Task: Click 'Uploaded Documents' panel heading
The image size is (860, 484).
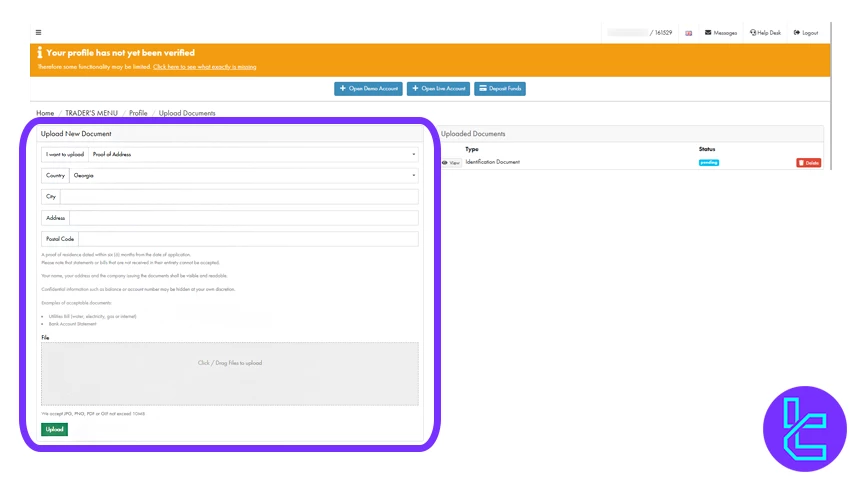Action: pos(473,133)
